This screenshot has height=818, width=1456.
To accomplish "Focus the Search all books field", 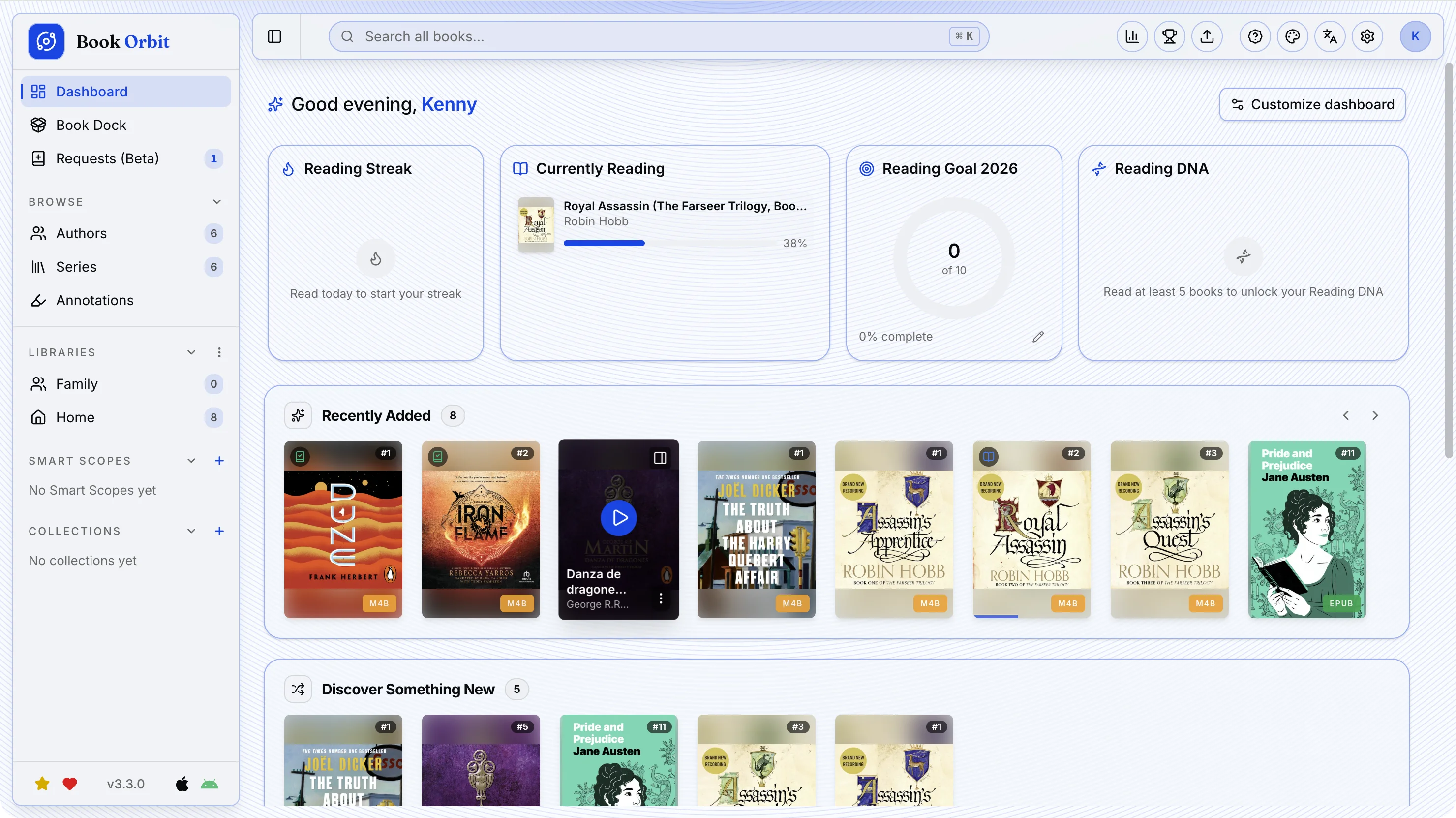I will coord(659,37).
